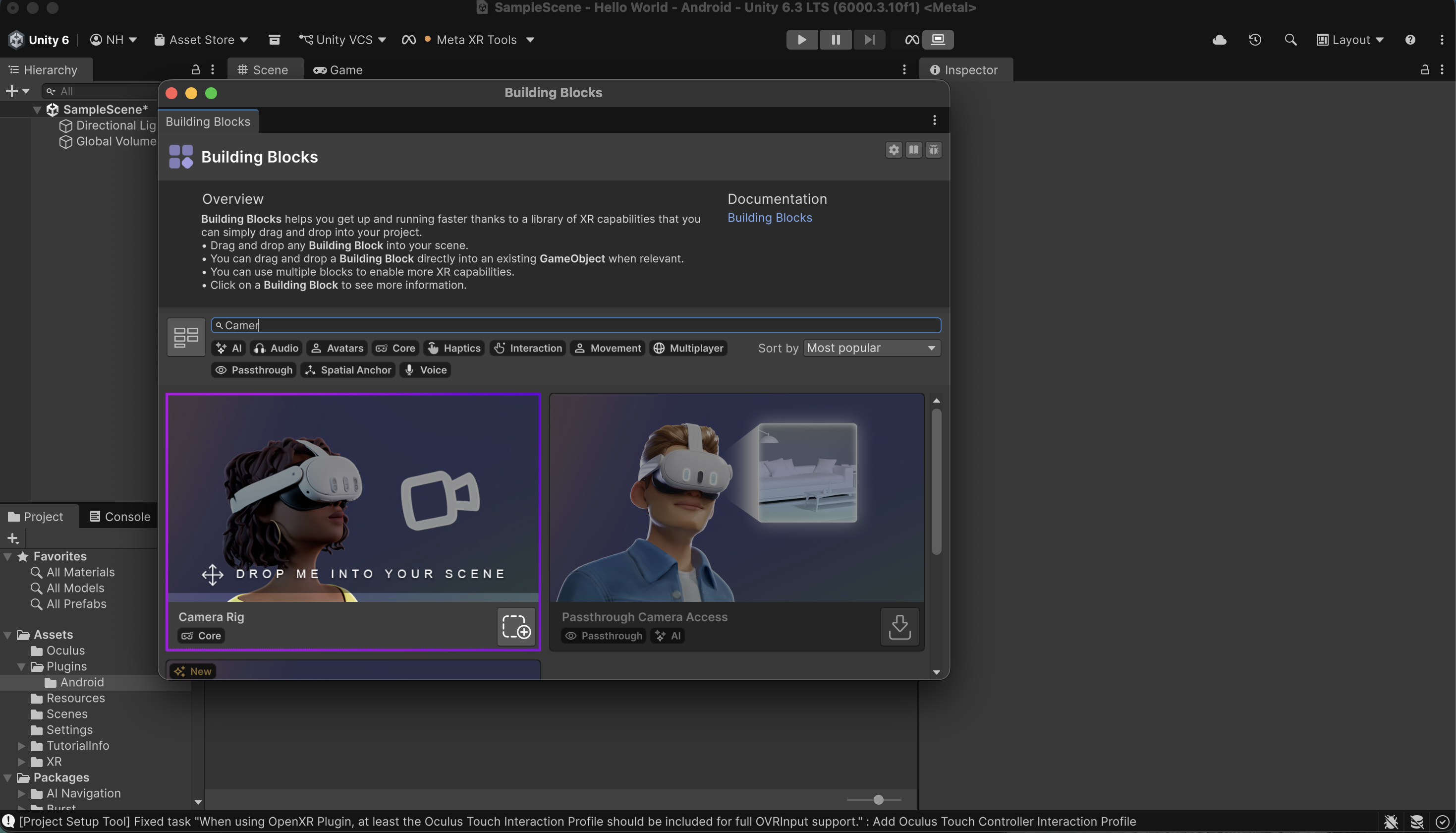This screenshot has width=1456, height=833.
Task: Open the Building Blocks documentation link
Action: (x=770, y=217)
